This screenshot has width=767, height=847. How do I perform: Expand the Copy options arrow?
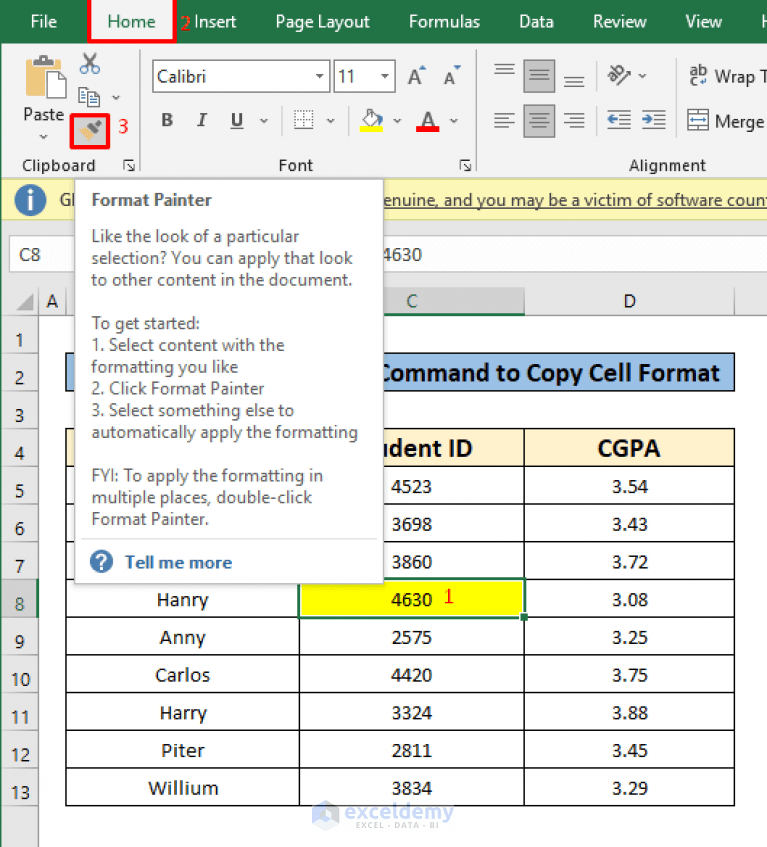pyautogui.click(x=116, y=98)
